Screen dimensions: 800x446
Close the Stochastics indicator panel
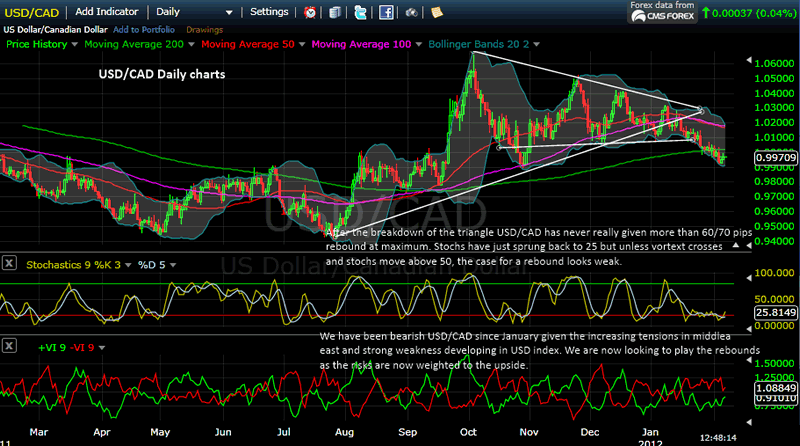pos(9,264)
